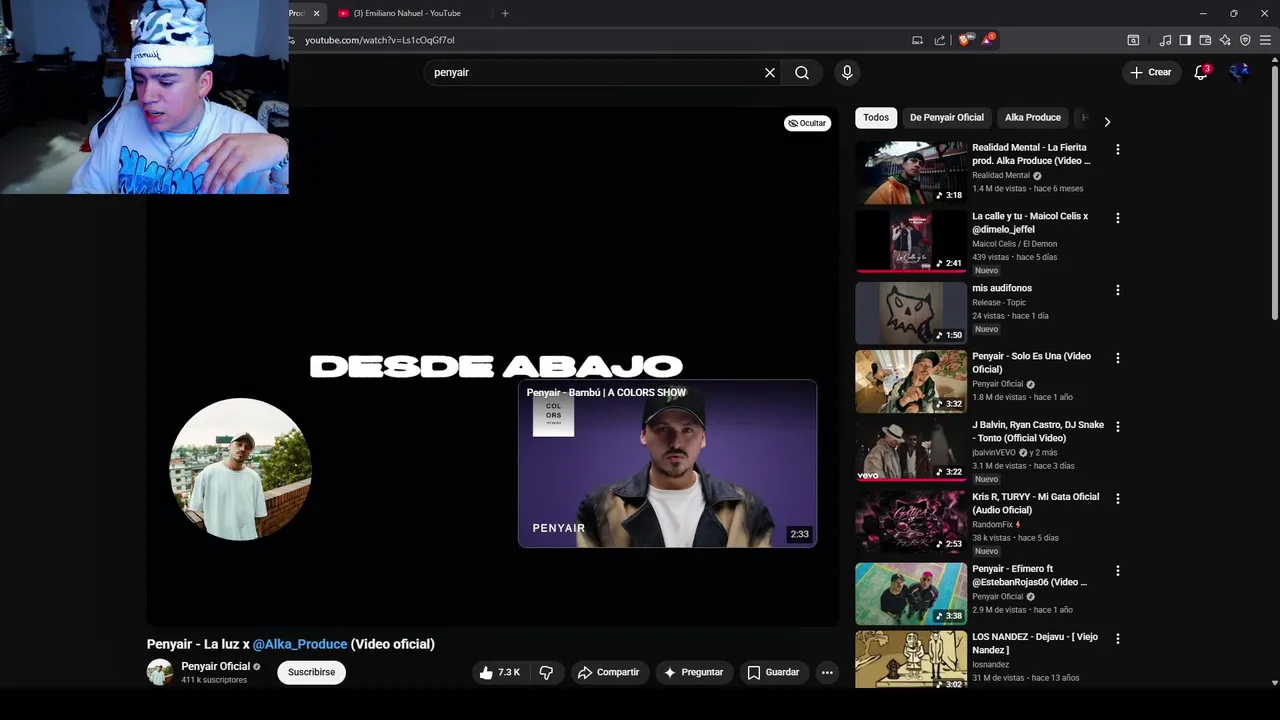Open options for Solo Es Una
The image size is (1280, 720).
[x=1118, y=358]
